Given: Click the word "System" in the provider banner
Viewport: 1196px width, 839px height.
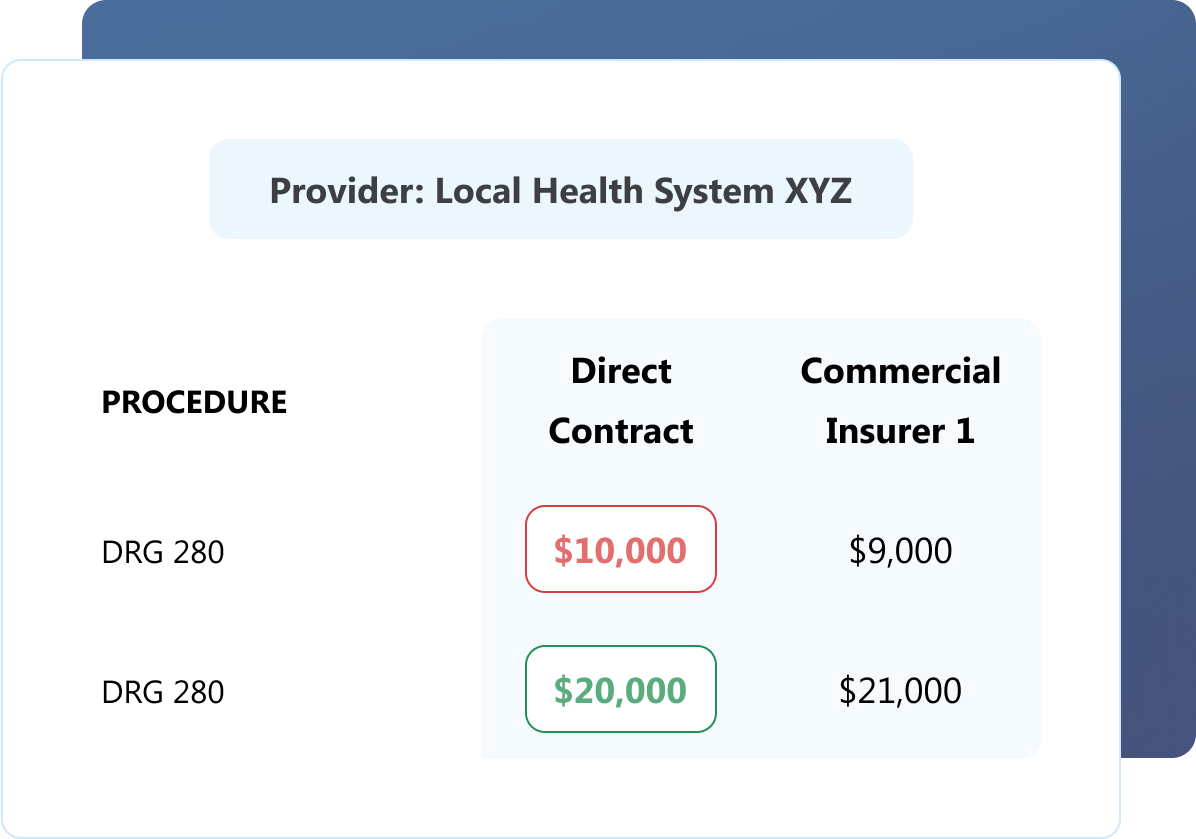Looking at the screenshot, I should tap(704, 191).
